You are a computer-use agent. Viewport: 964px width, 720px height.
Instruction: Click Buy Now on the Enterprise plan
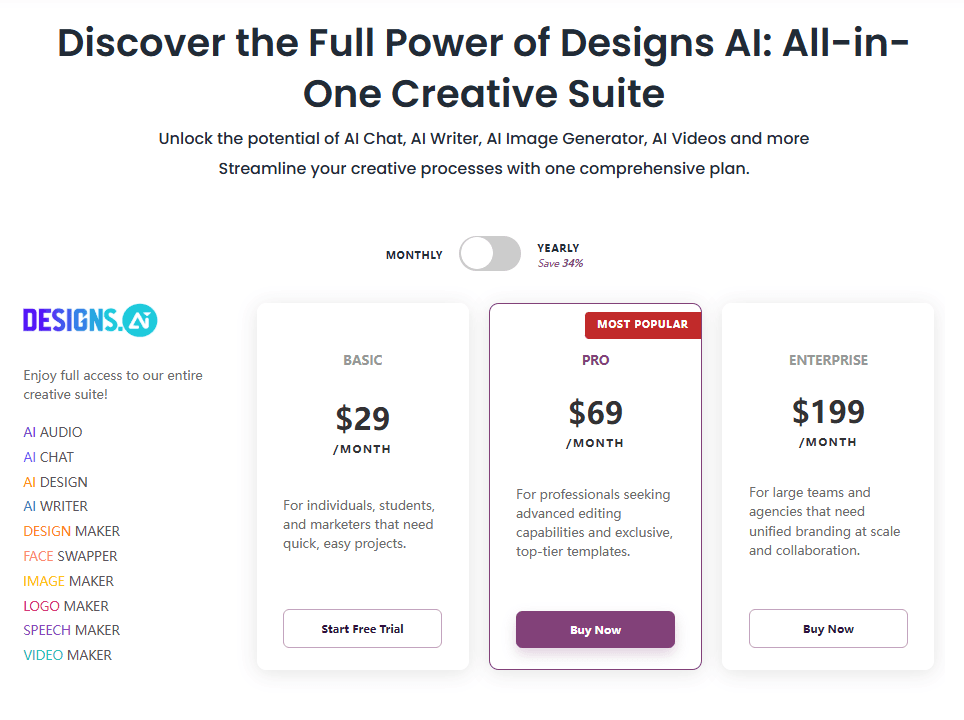(828, 629)
